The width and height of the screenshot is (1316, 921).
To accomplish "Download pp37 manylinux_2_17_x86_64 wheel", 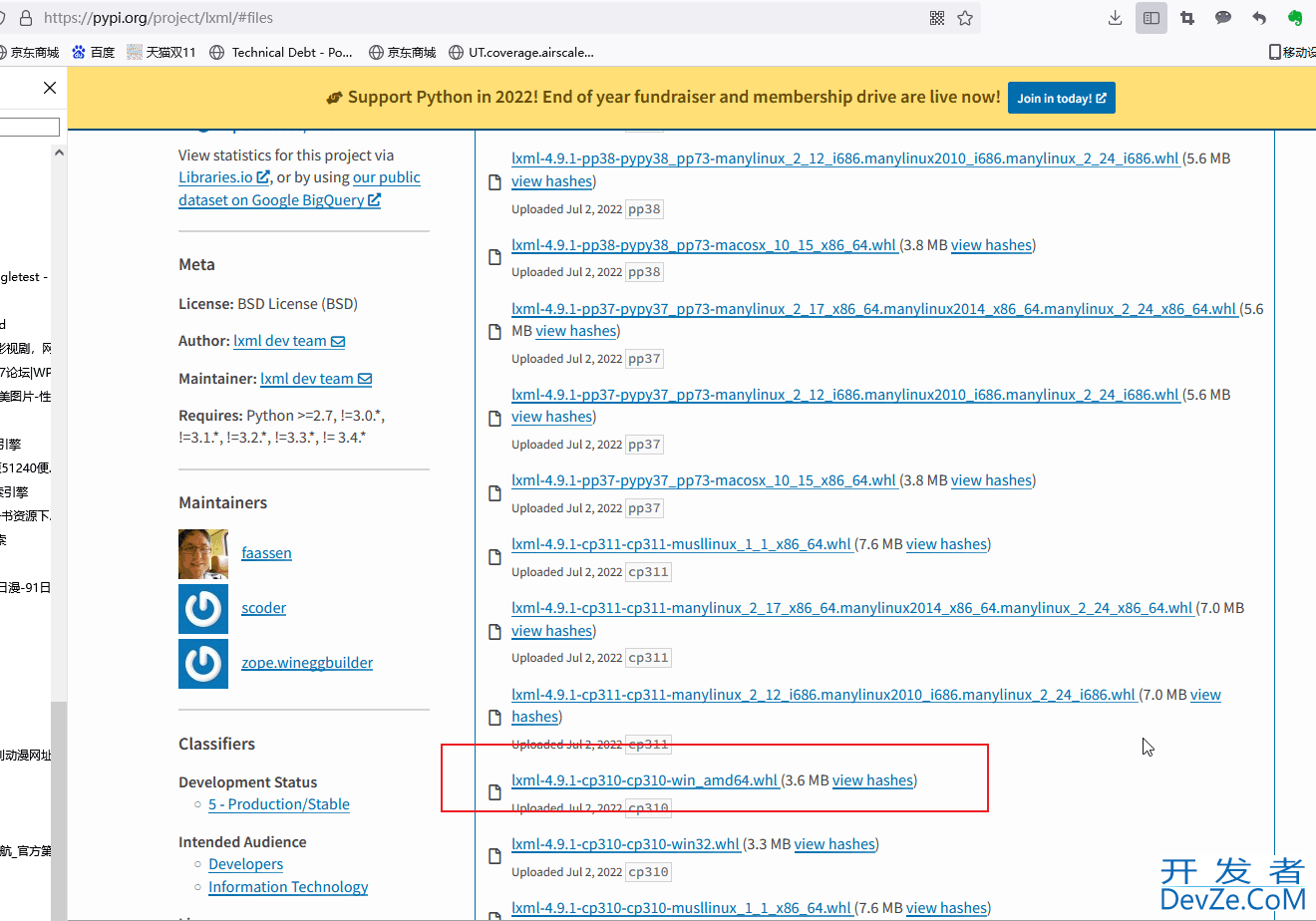I will pyautogui.click(x=874, y=309).
